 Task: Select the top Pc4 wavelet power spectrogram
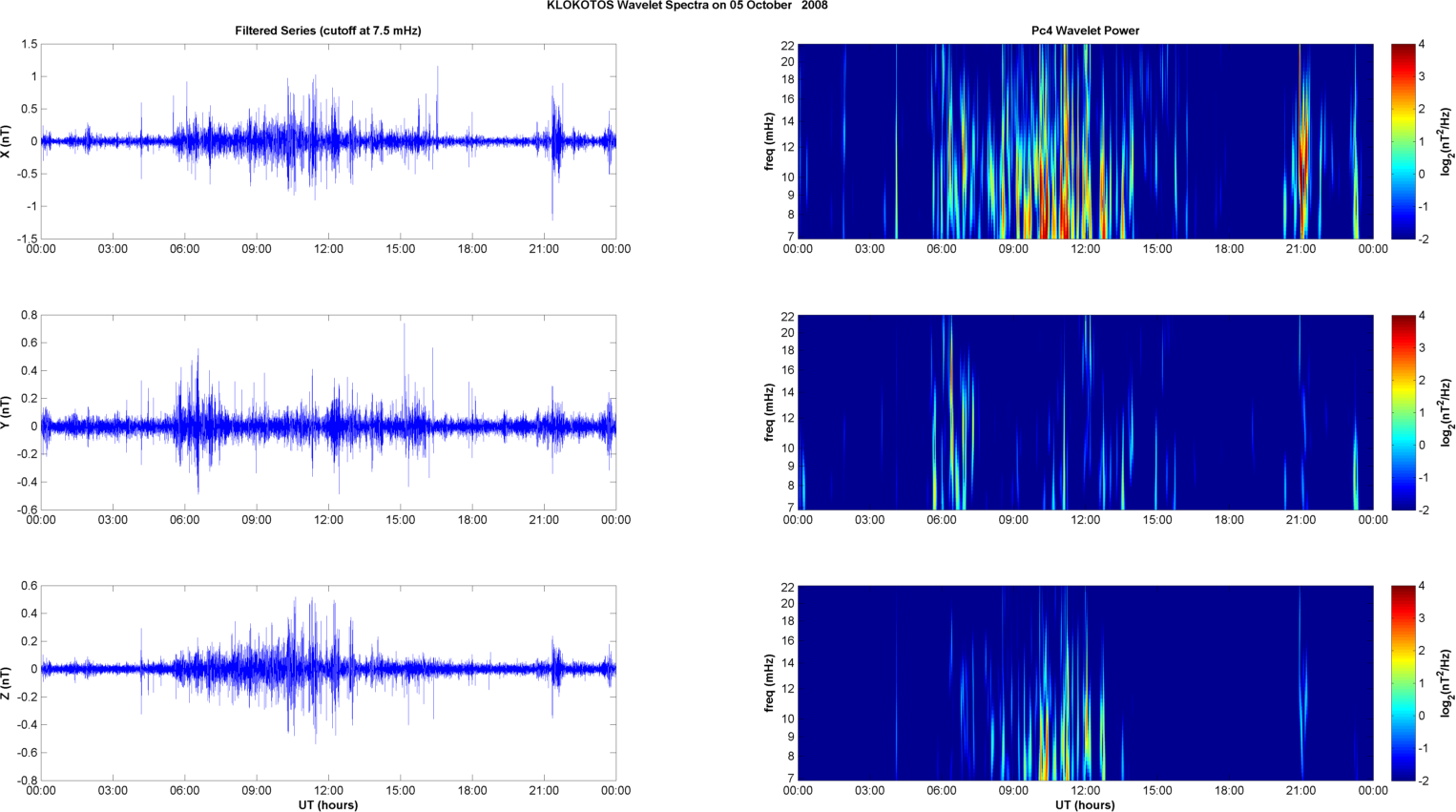(1085, 141)
